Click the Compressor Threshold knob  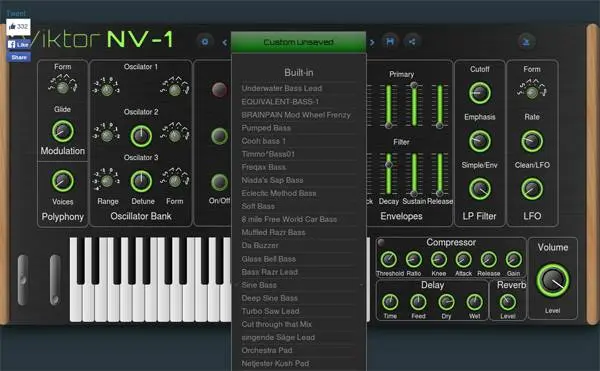[x=389, y=259]
